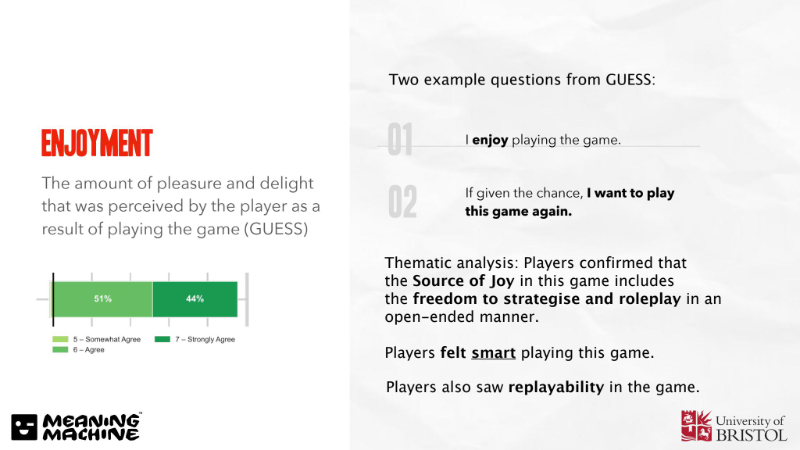Click the University of Bristol wordmark
This screenshot has height=450, width=800.
coord(751,428)
